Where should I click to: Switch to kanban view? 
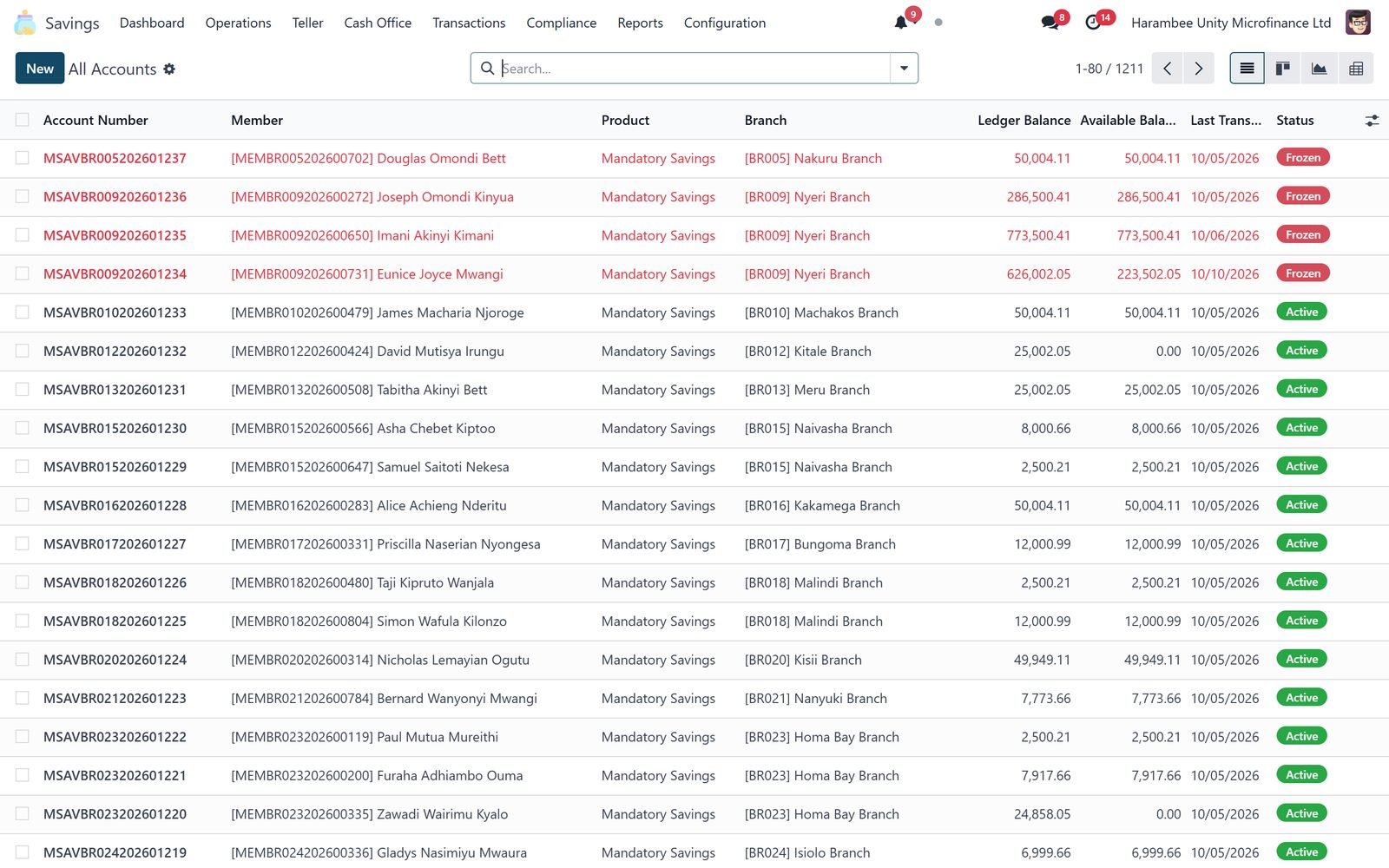coord(1282,69)
